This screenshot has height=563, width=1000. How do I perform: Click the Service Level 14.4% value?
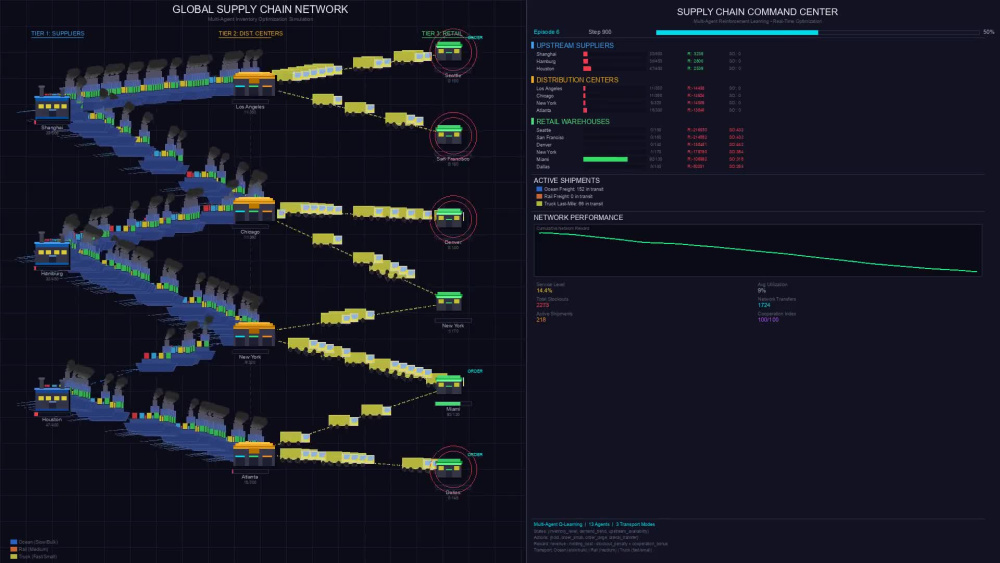click(544, 291)
